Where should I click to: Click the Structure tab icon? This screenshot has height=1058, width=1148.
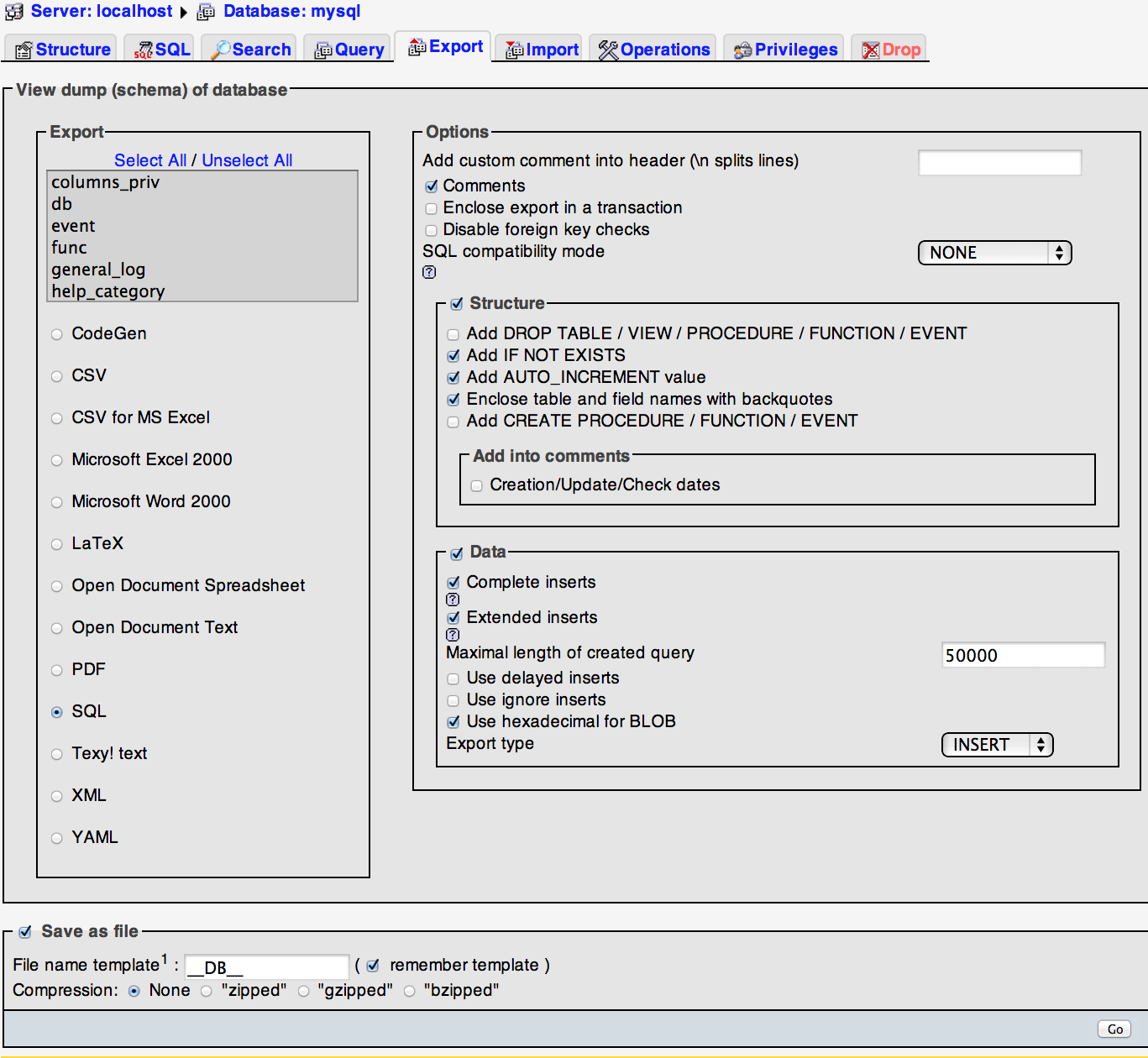[x=24, y=50]
